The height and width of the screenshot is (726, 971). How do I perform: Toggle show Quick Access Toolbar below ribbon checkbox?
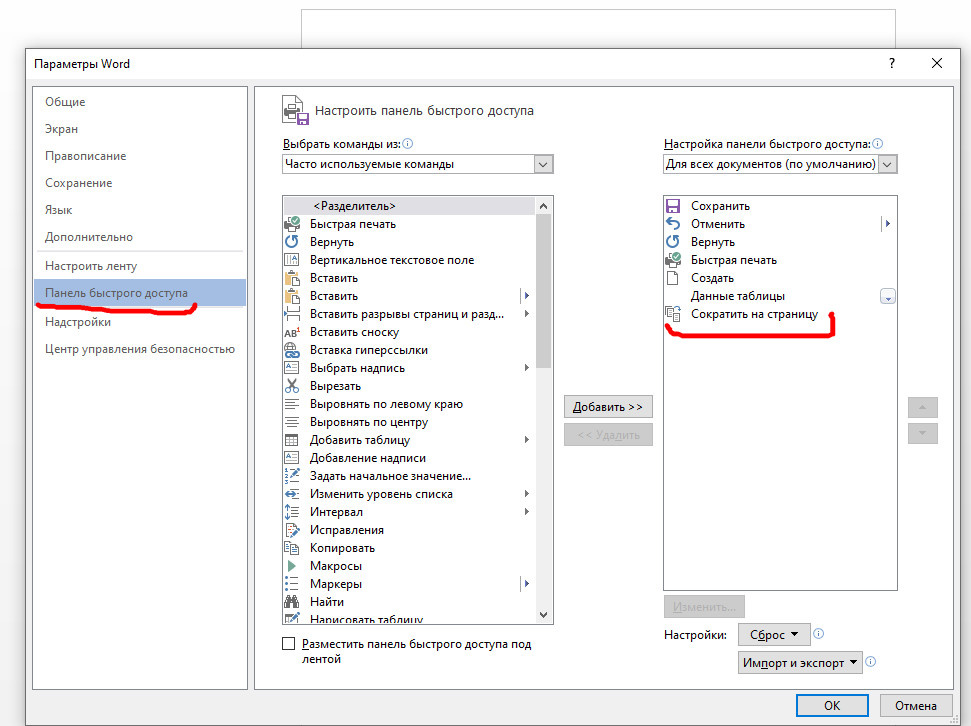click(289, 644)
